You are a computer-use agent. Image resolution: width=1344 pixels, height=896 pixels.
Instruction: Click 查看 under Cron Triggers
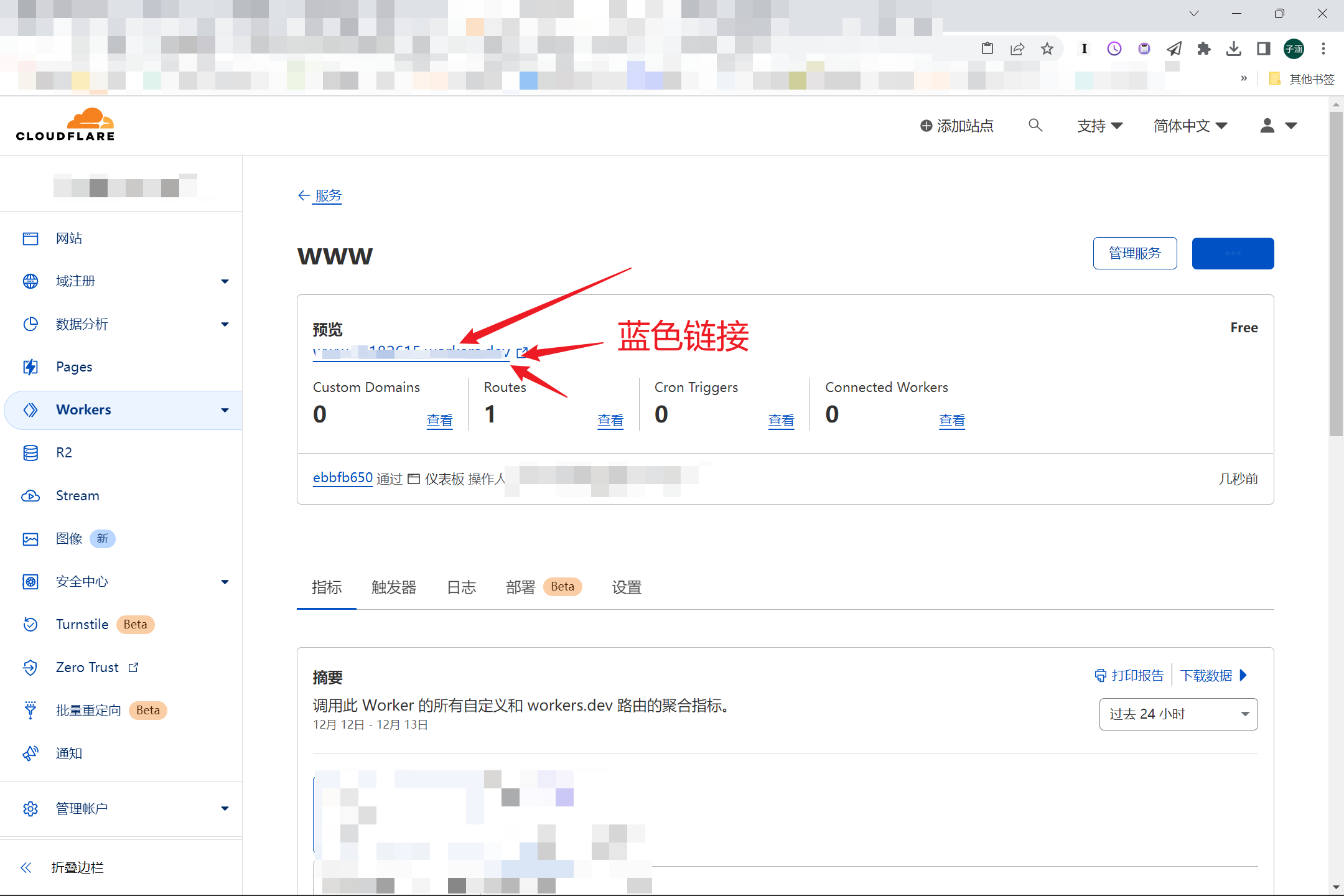coord(782,421)
